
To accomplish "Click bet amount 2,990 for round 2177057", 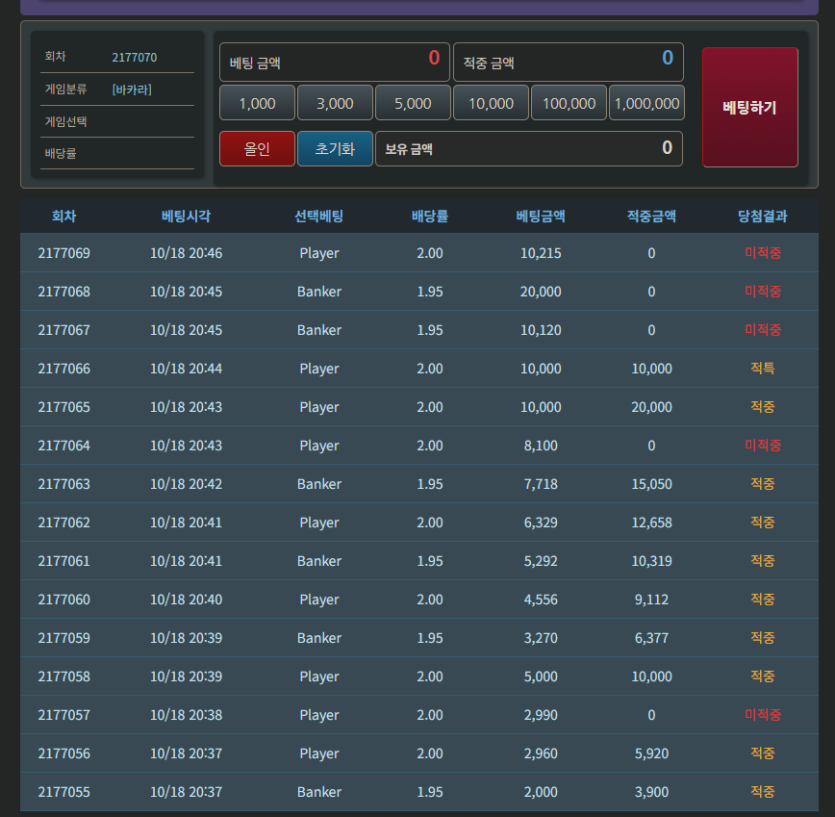I will tap(541, 715).
